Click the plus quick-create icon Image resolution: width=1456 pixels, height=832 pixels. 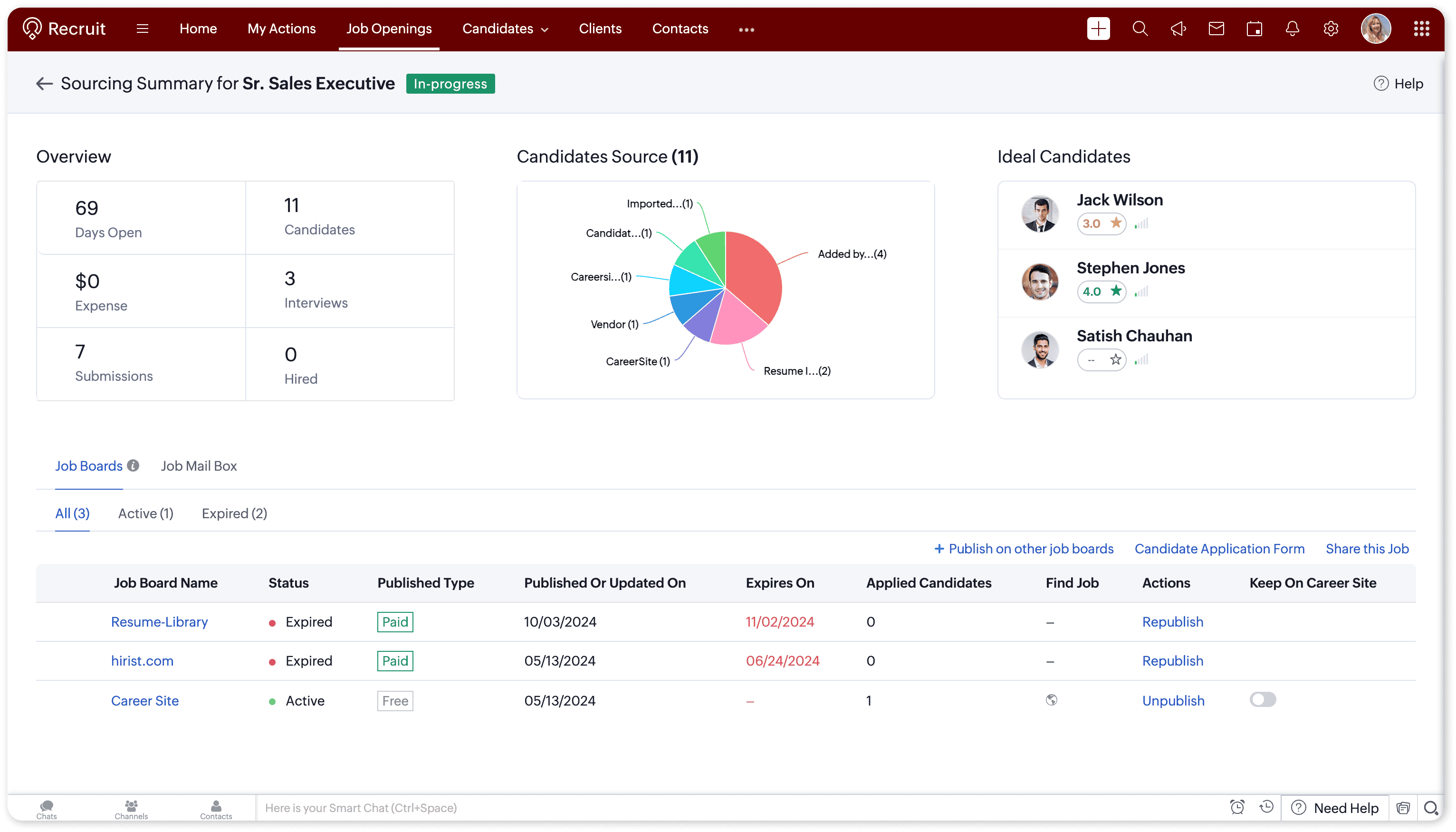pos(1098,29)
